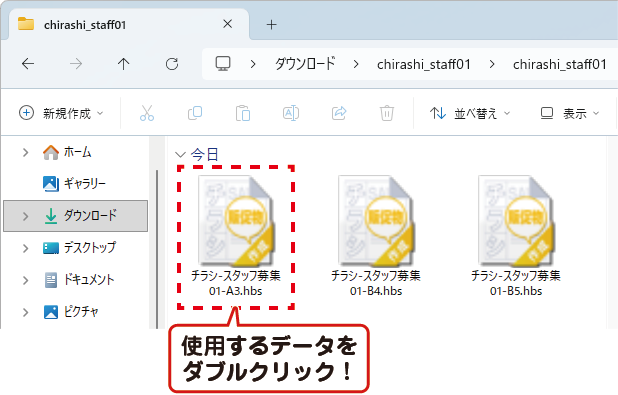
Task: Click the Paste clipboard icon
Action: (243, 113)
